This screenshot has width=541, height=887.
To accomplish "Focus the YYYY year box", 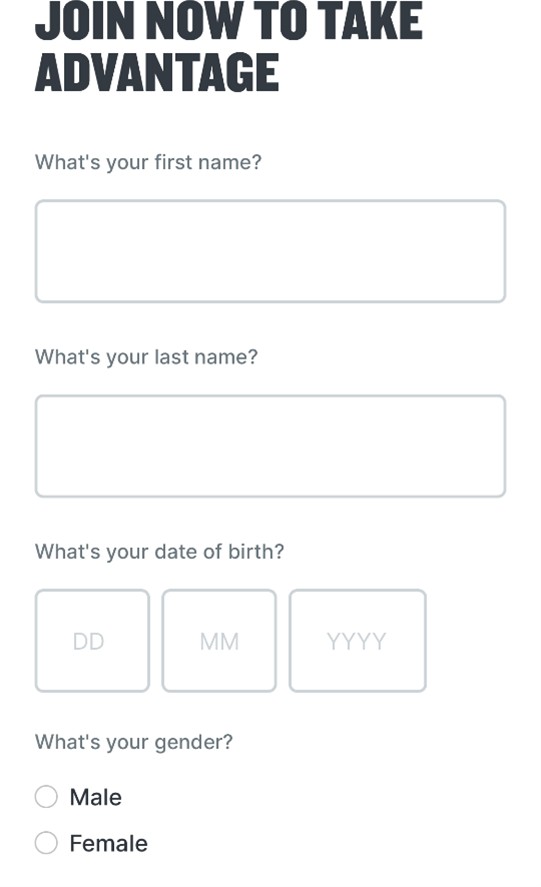I will point(357,641).
